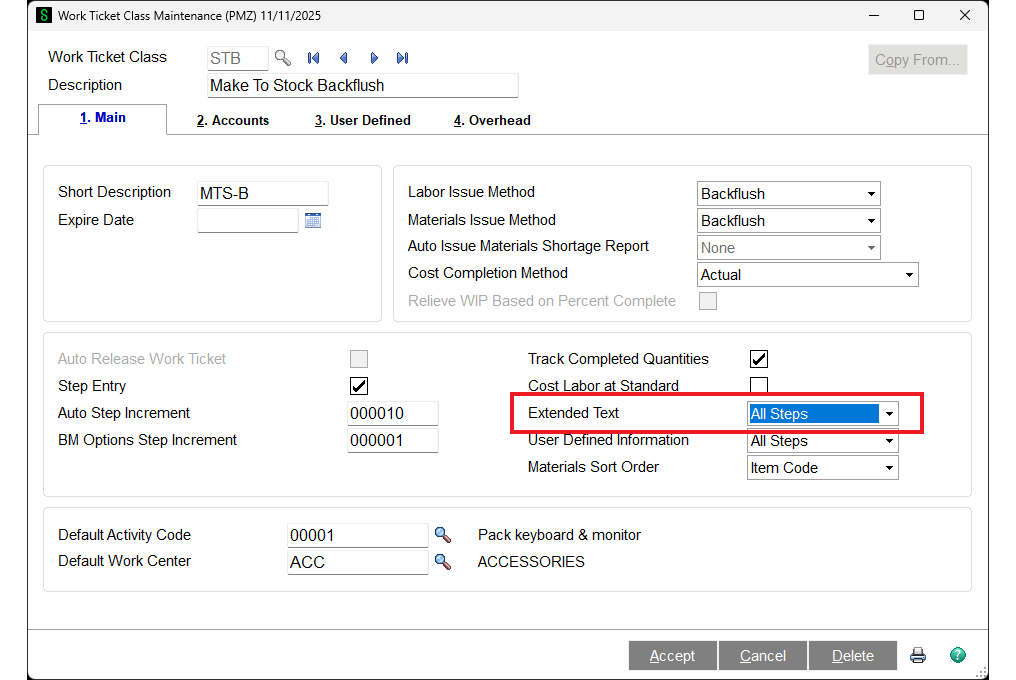
Task: Open the Cost Completion Method dropdown
Action: tap(908, 275)
